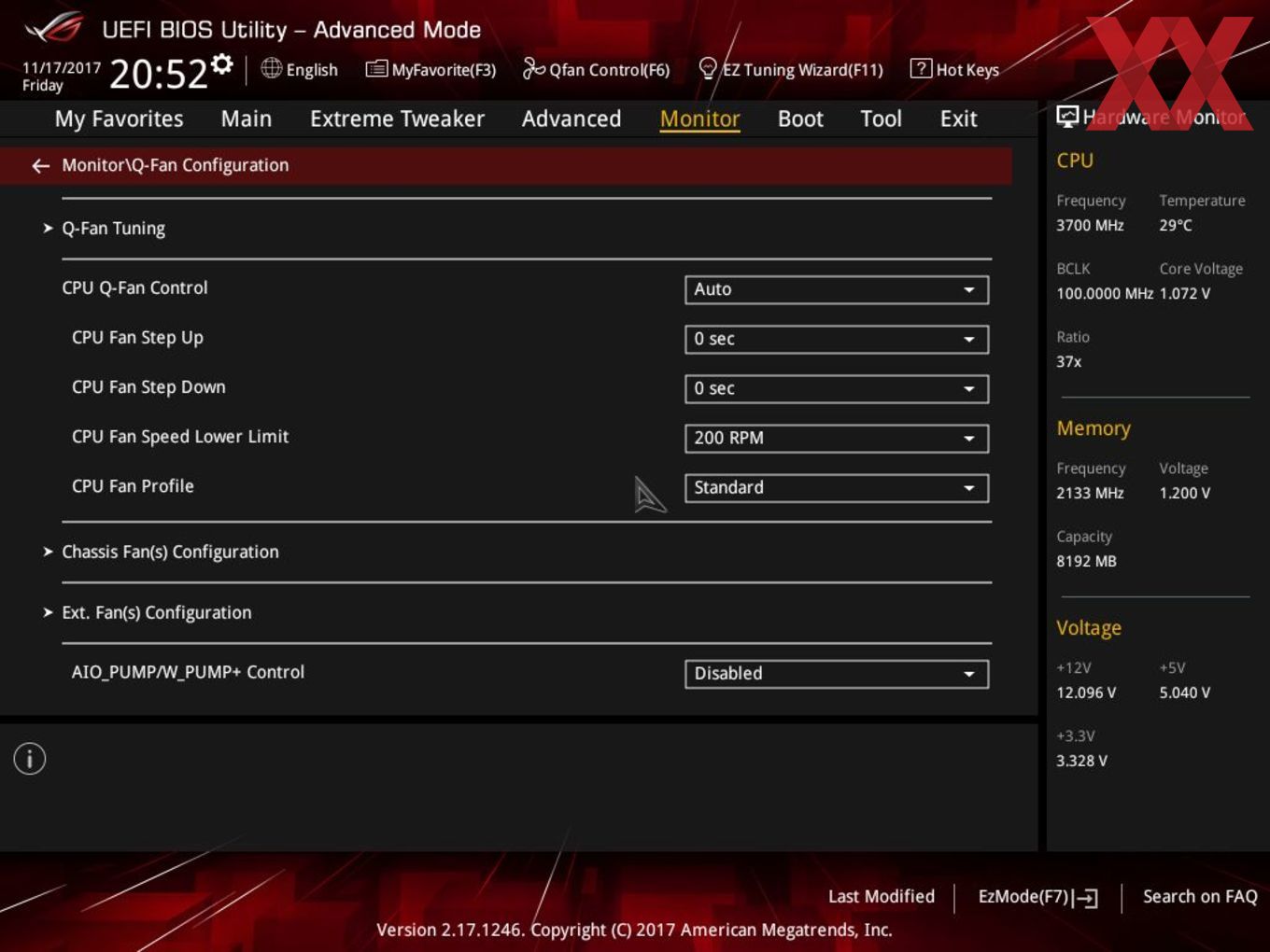The width and height of the screenshot is (1270, 952).
Task: Open the Extreme Tweaker tab
Action: pyautogui.click(x=397, y=119)
